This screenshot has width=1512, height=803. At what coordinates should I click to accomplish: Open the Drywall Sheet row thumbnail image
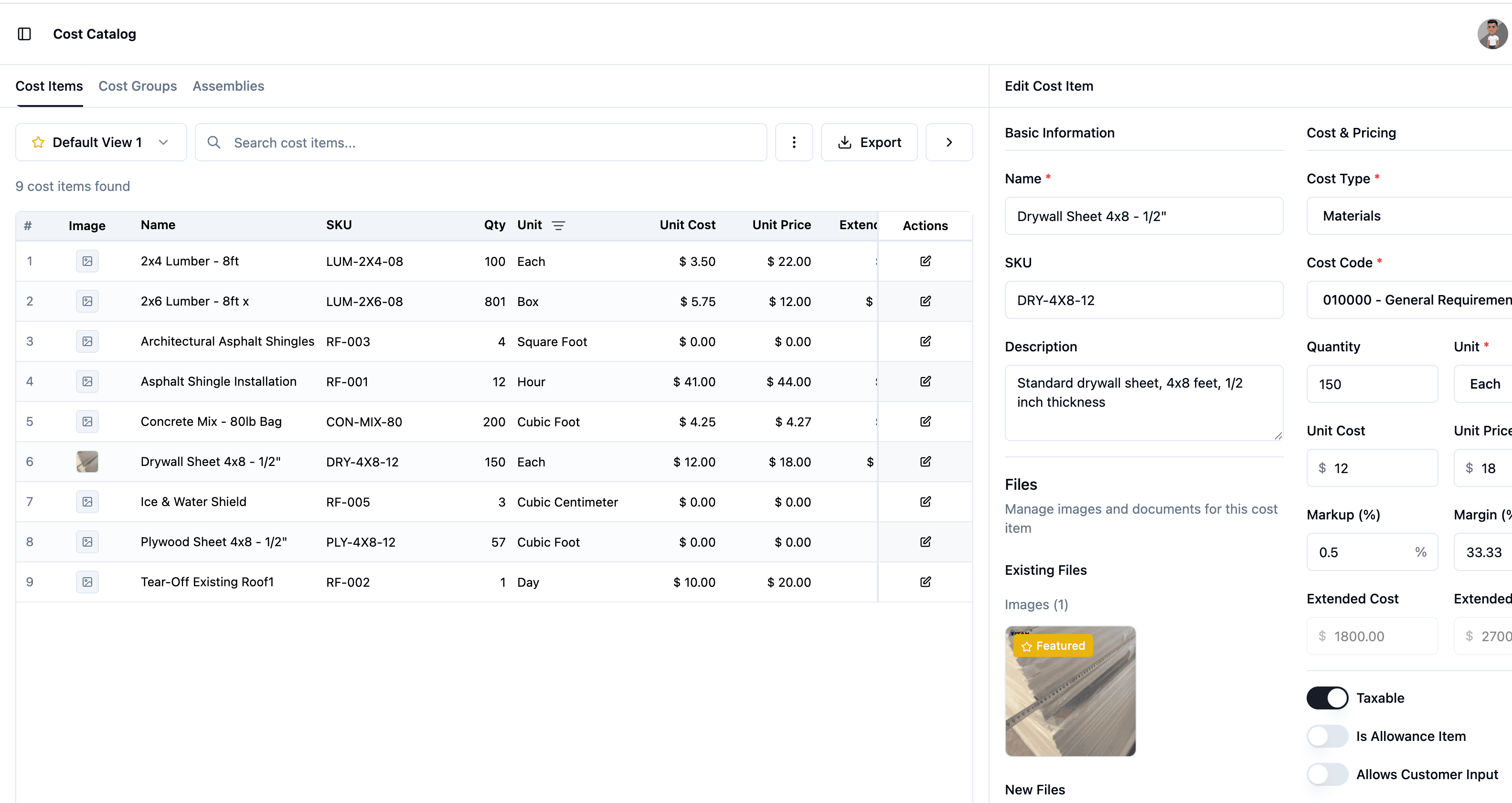click(x=87, y=462)
